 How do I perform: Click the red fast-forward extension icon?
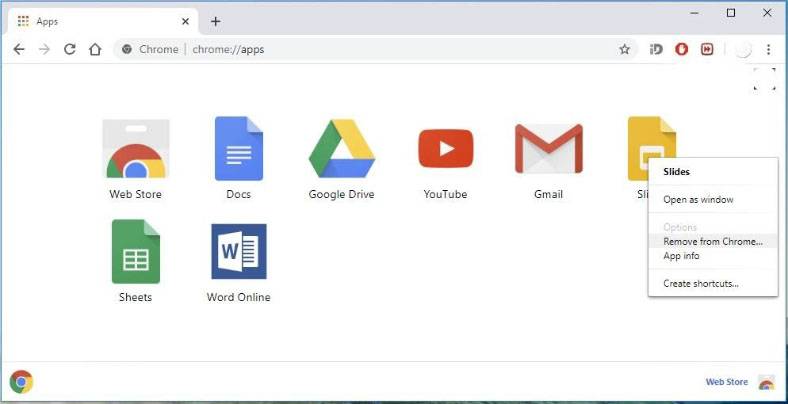pyautogui.click(x=707, y=49)
